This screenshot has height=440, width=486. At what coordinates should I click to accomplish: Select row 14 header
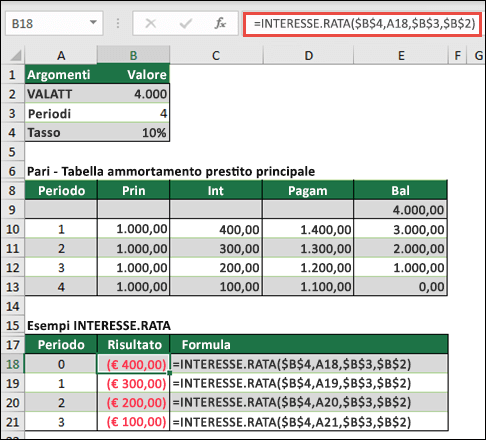(x=12, y=306)
